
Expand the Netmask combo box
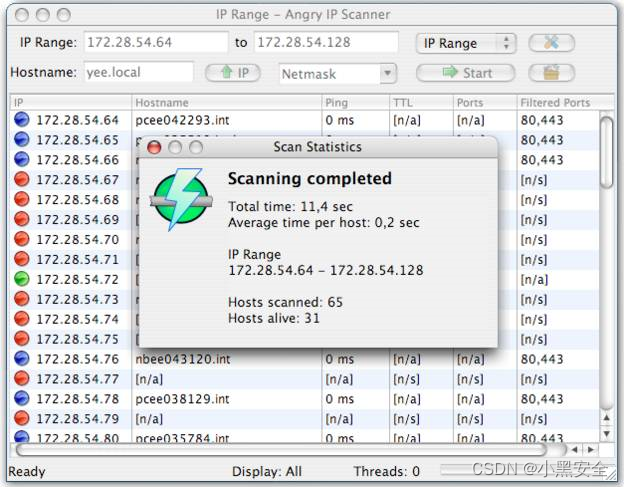pyautogui.click(x=388, y=74)
